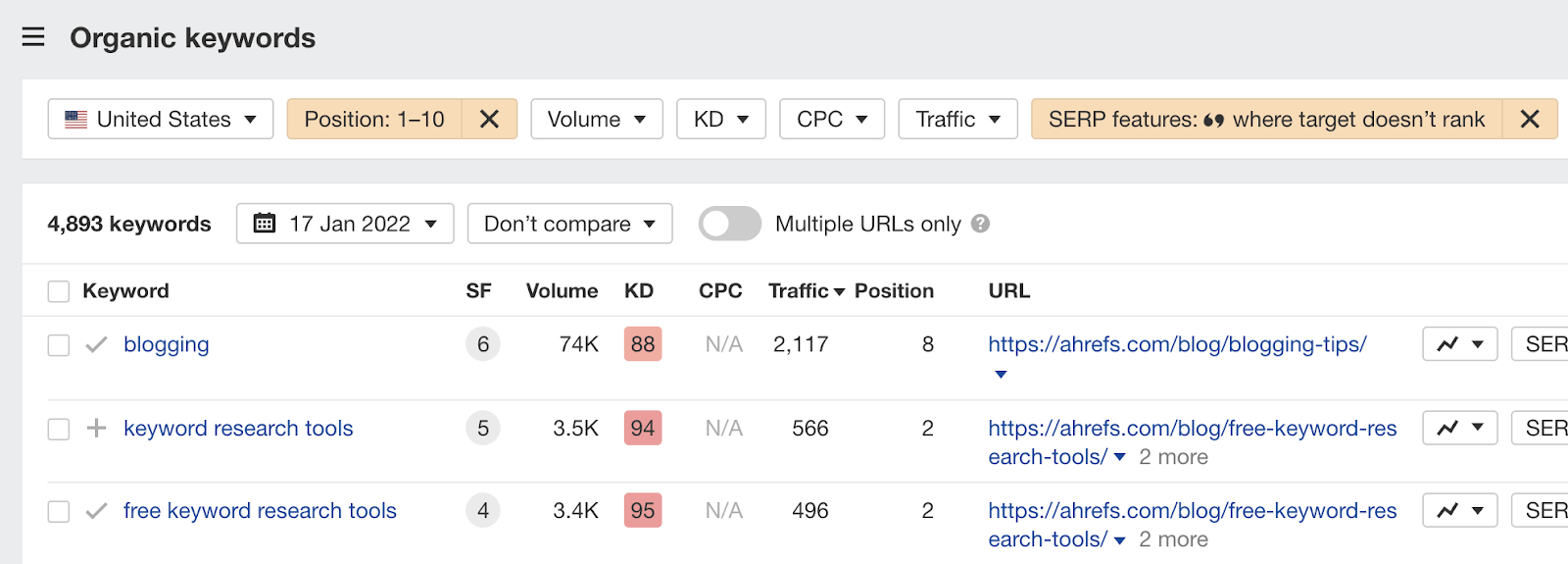
Task: Open the trend chart dropdown for free keyword research tools row
Action: [1460, 510]
